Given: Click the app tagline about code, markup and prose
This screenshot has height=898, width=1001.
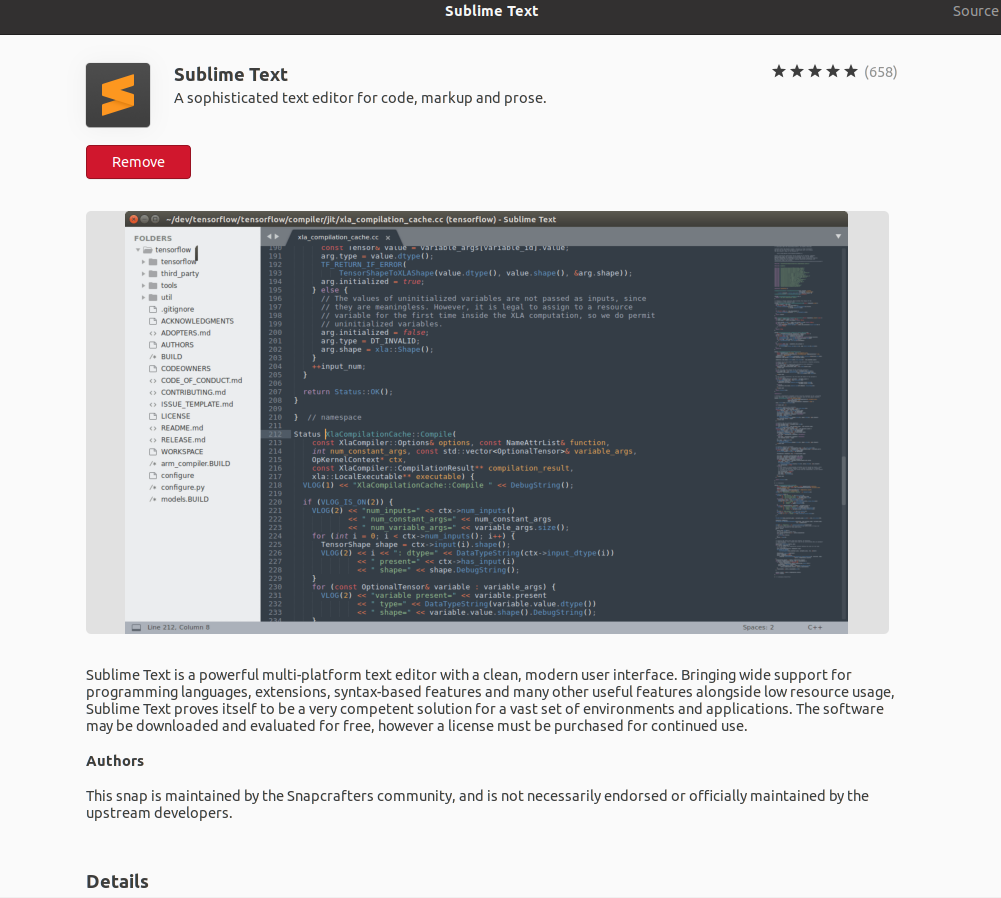Looking at the screenshot, I should pos(360,98).
